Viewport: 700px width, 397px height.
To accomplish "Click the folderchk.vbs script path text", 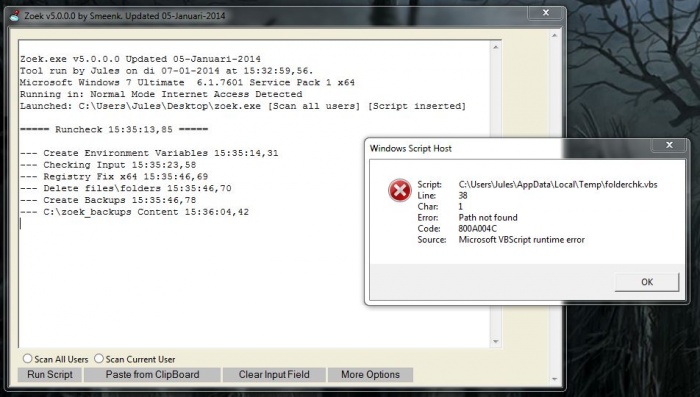I will [x=558, y=184].
